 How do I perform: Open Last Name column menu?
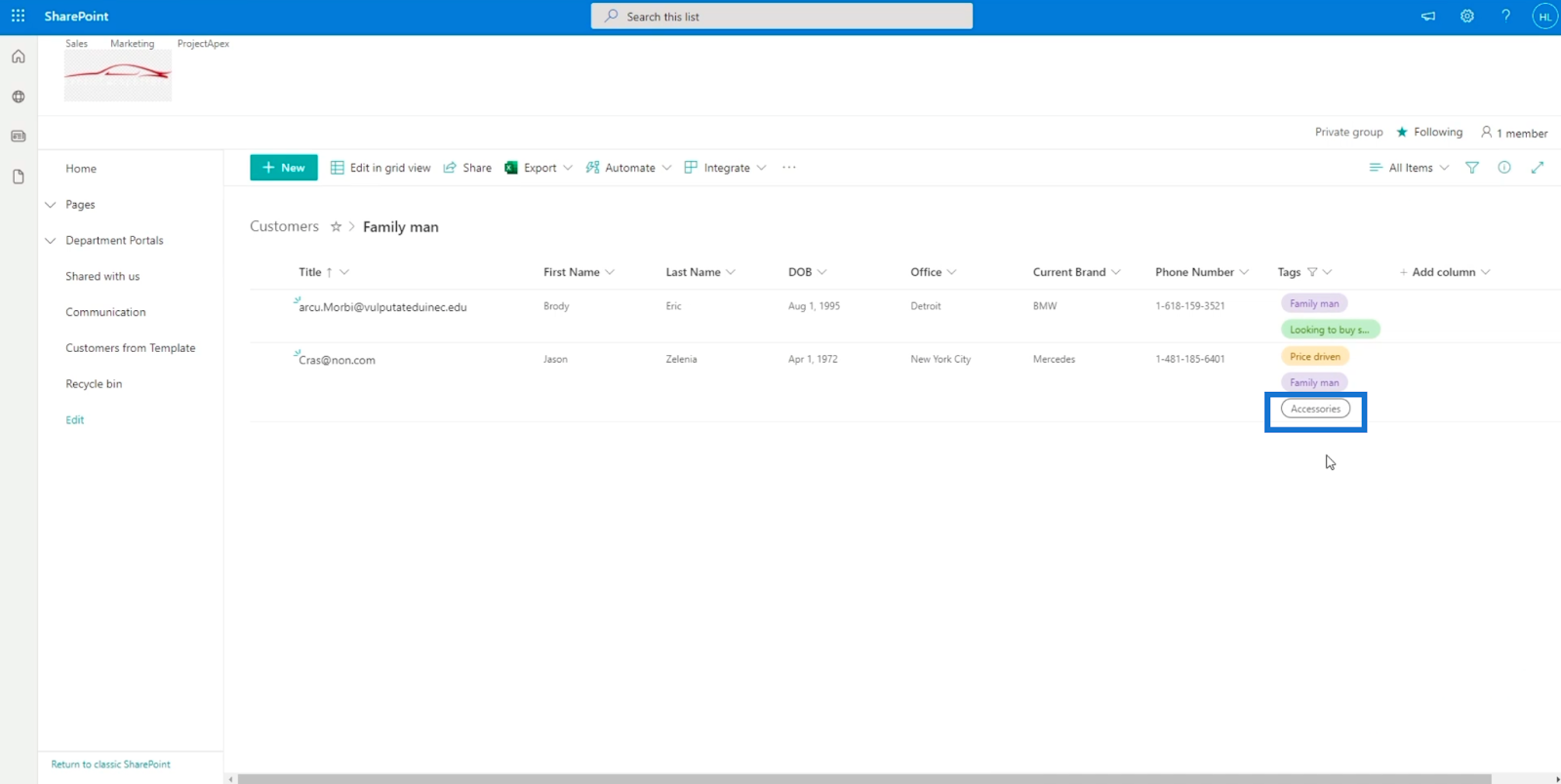click(731, 272)
